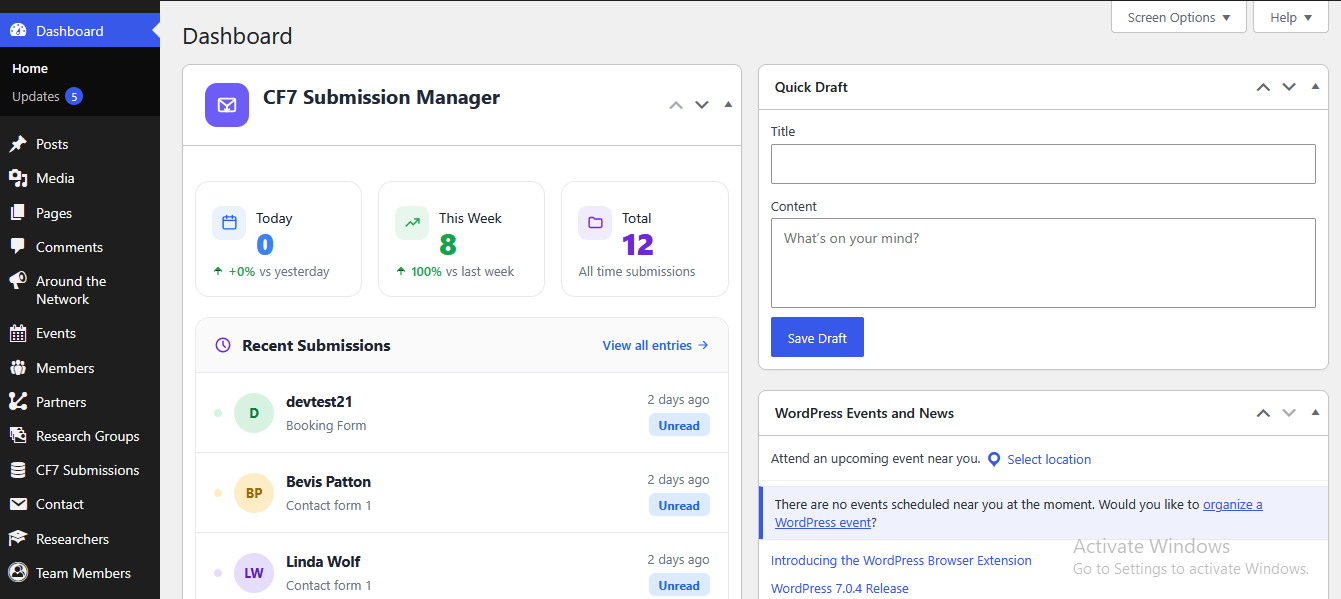
Task: Click the LW avatar for Linda Wolf
Action: click(x=254, y=573)
